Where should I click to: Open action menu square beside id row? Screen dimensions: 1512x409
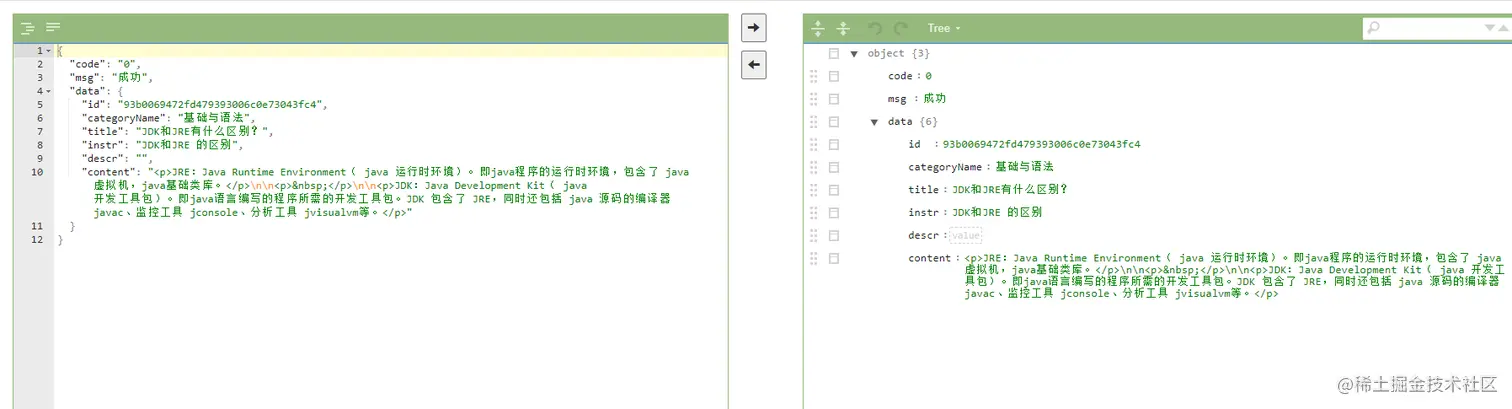834,144
